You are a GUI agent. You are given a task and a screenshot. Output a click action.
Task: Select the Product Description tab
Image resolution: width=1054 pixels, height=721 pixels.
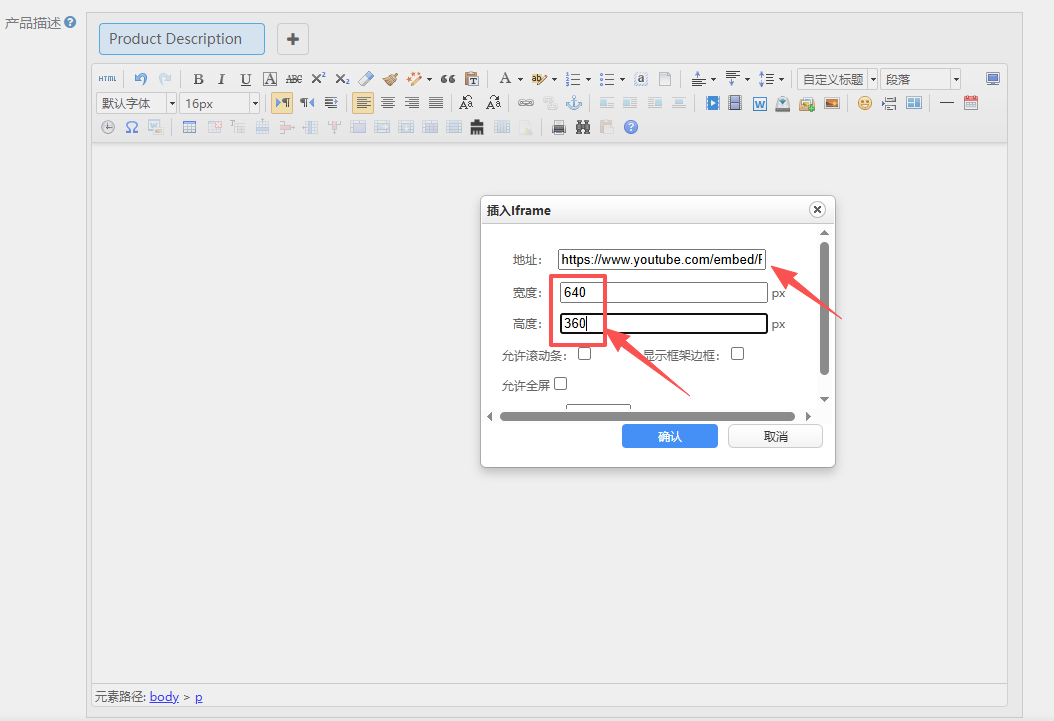181,39
